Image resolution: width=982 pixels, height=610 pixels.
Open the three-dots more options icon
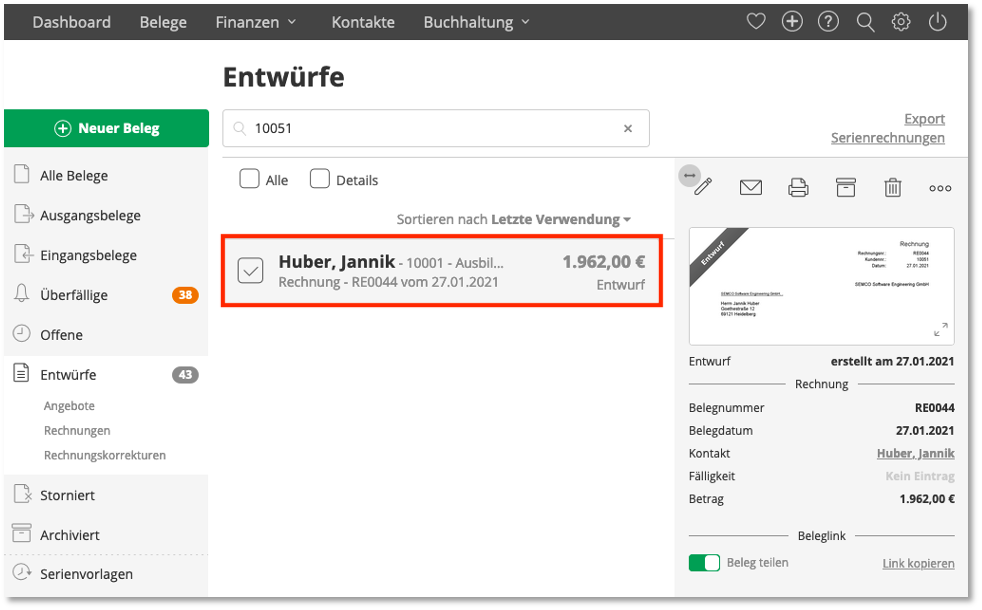click(940, 188)
